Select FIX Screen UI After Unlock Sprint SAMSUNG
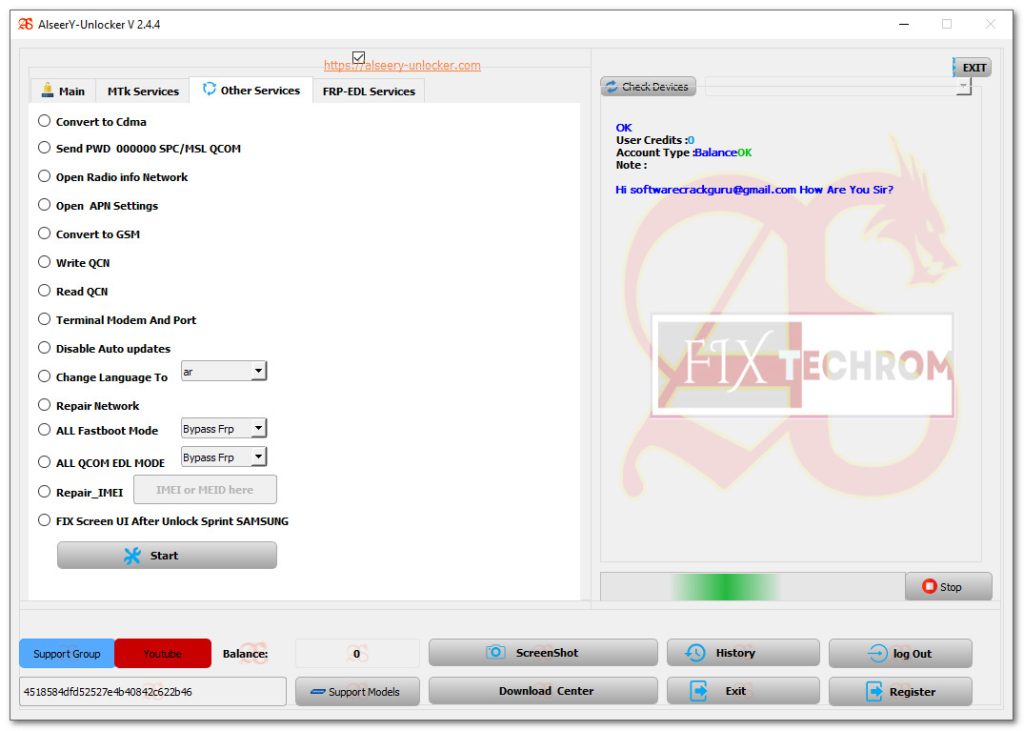Viewport: 1024px width, 731px height. pos(44,521)
